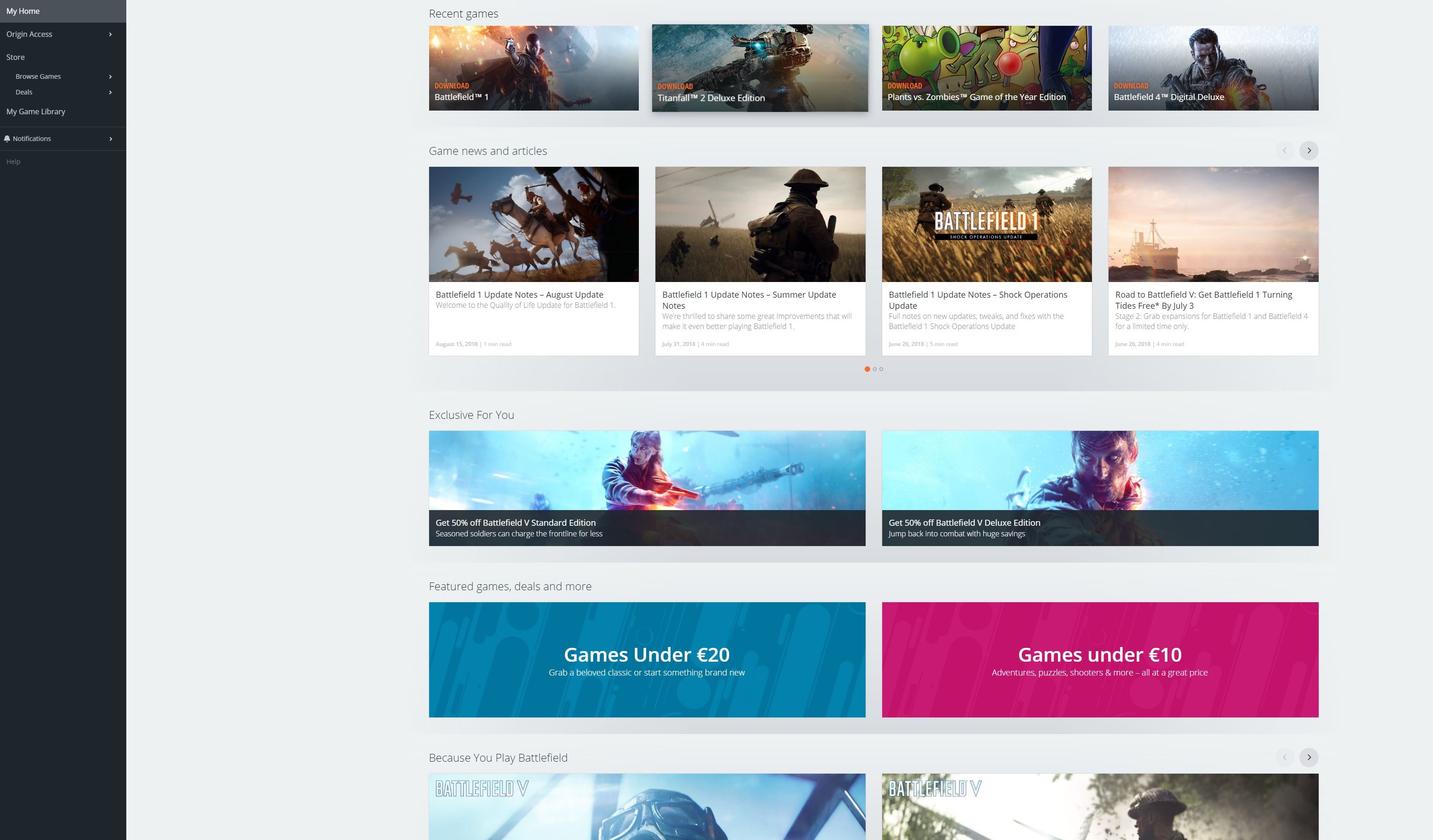Open Summer Update Notes article image
Viewport: 1433px width, 840px height.
pyautogui.click(x=760, y=224)
